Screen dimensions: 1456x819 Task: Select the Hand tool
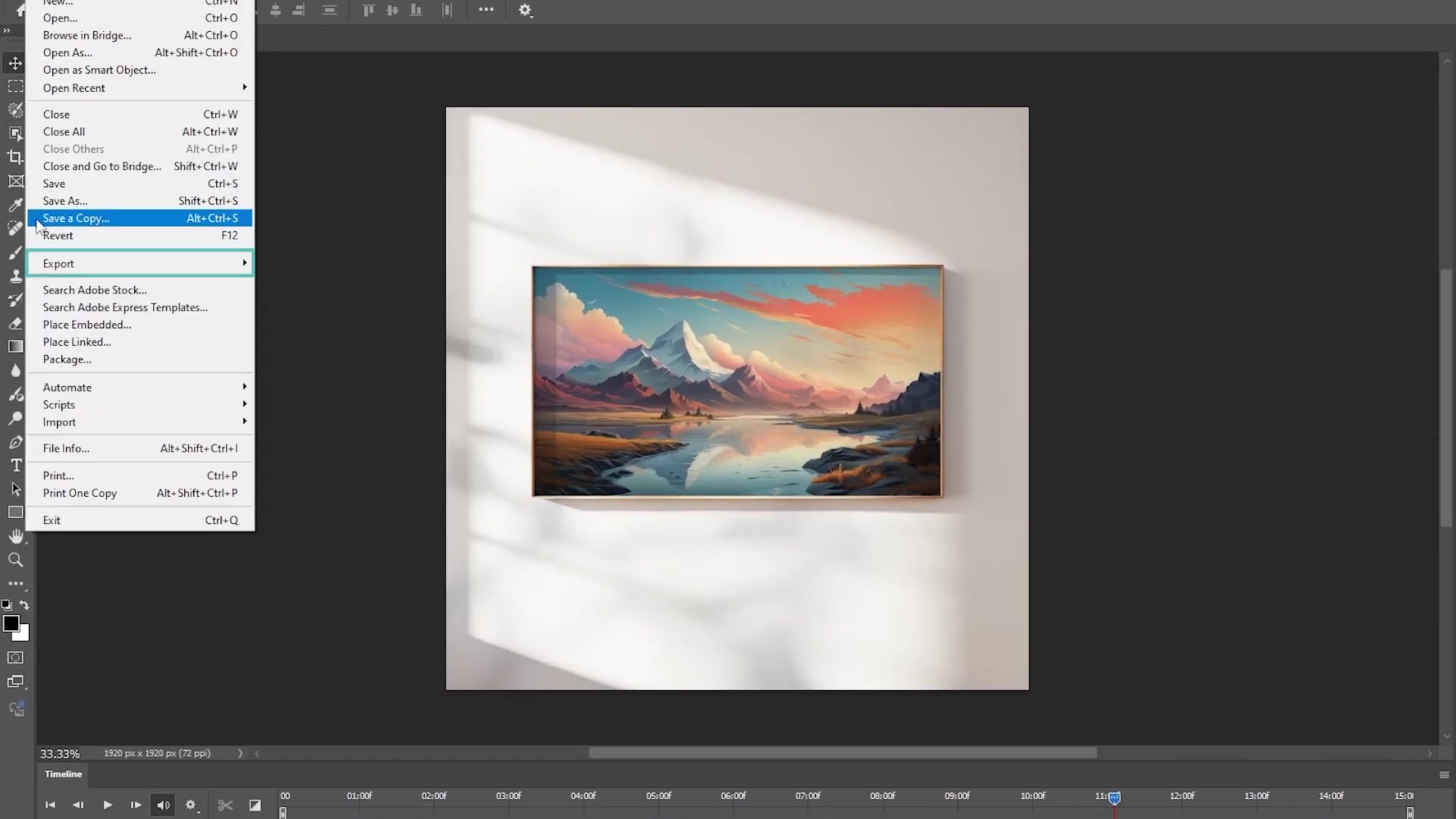[x=15, y=536]
